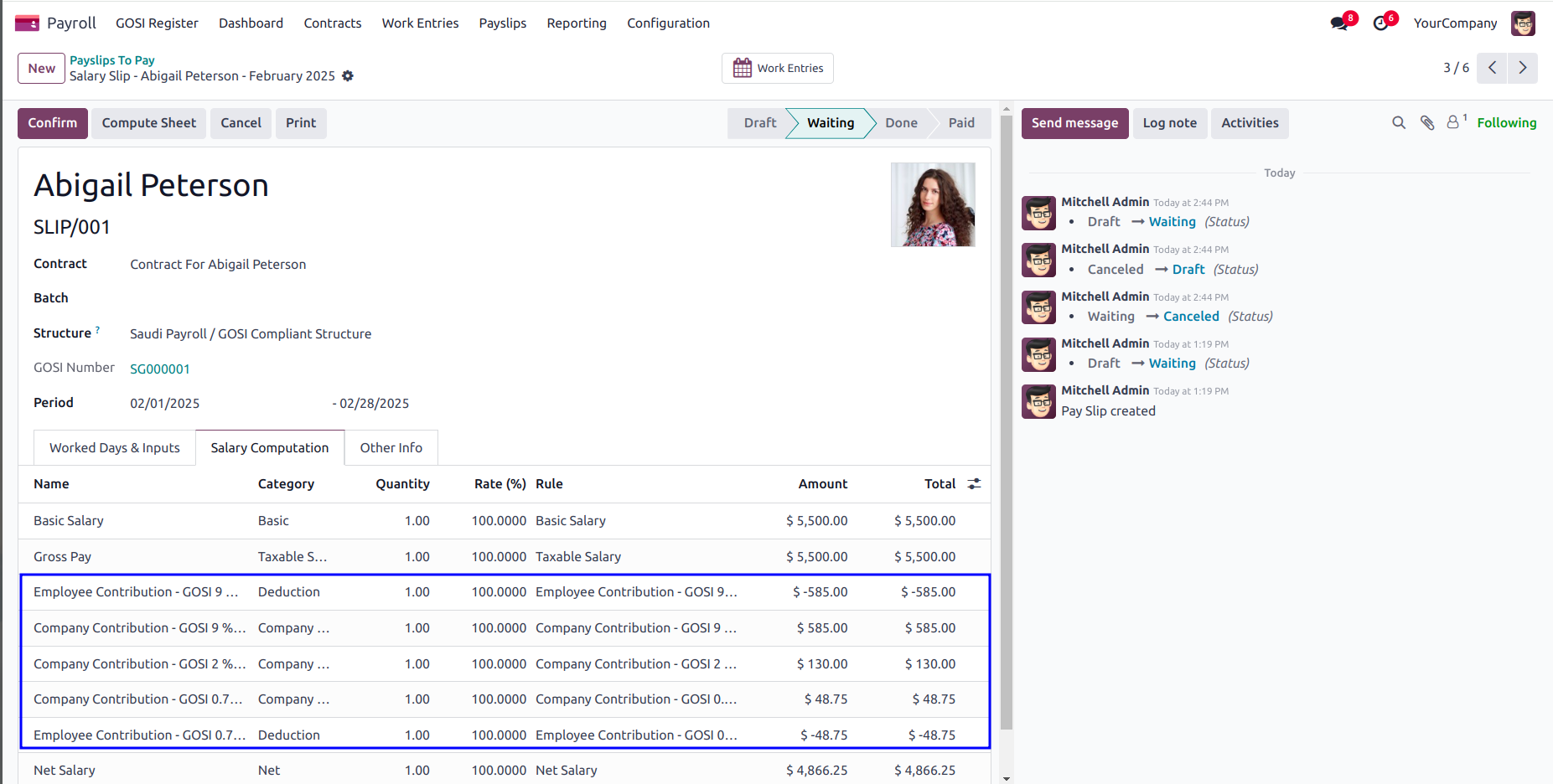
Task: Click Mitchell Admin avatar on Pay Slip created message
Action: coord(1038,402)
